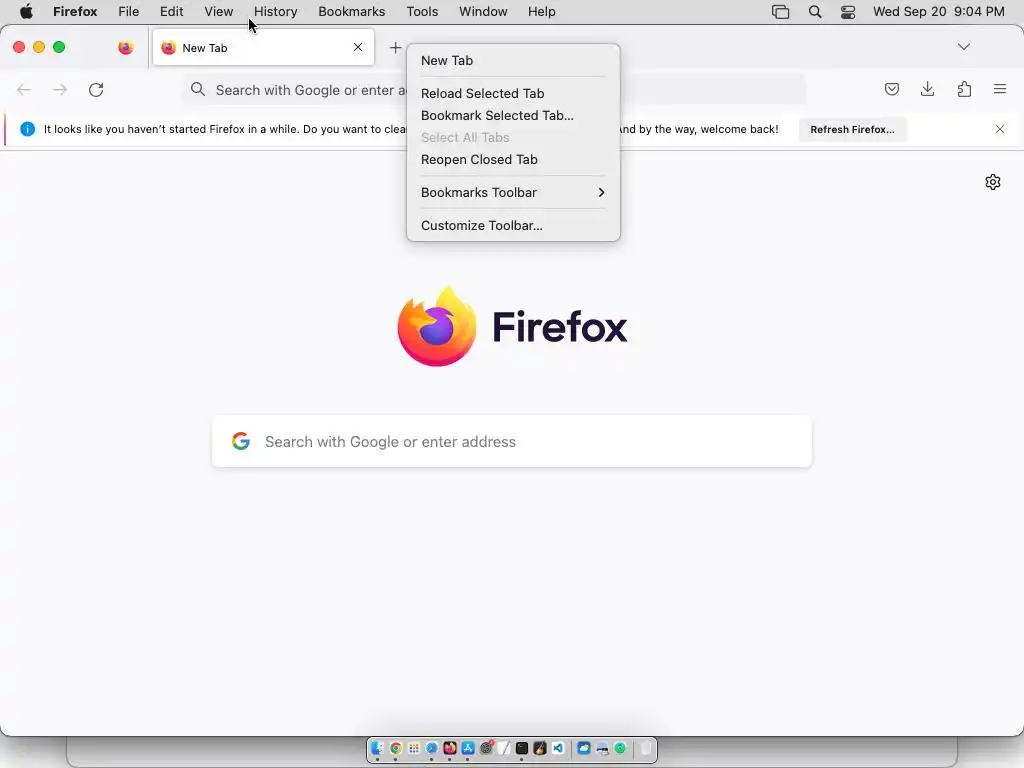Go back with the back arrow
Screen dimensions: 1024x768
(x=24, y=89)
